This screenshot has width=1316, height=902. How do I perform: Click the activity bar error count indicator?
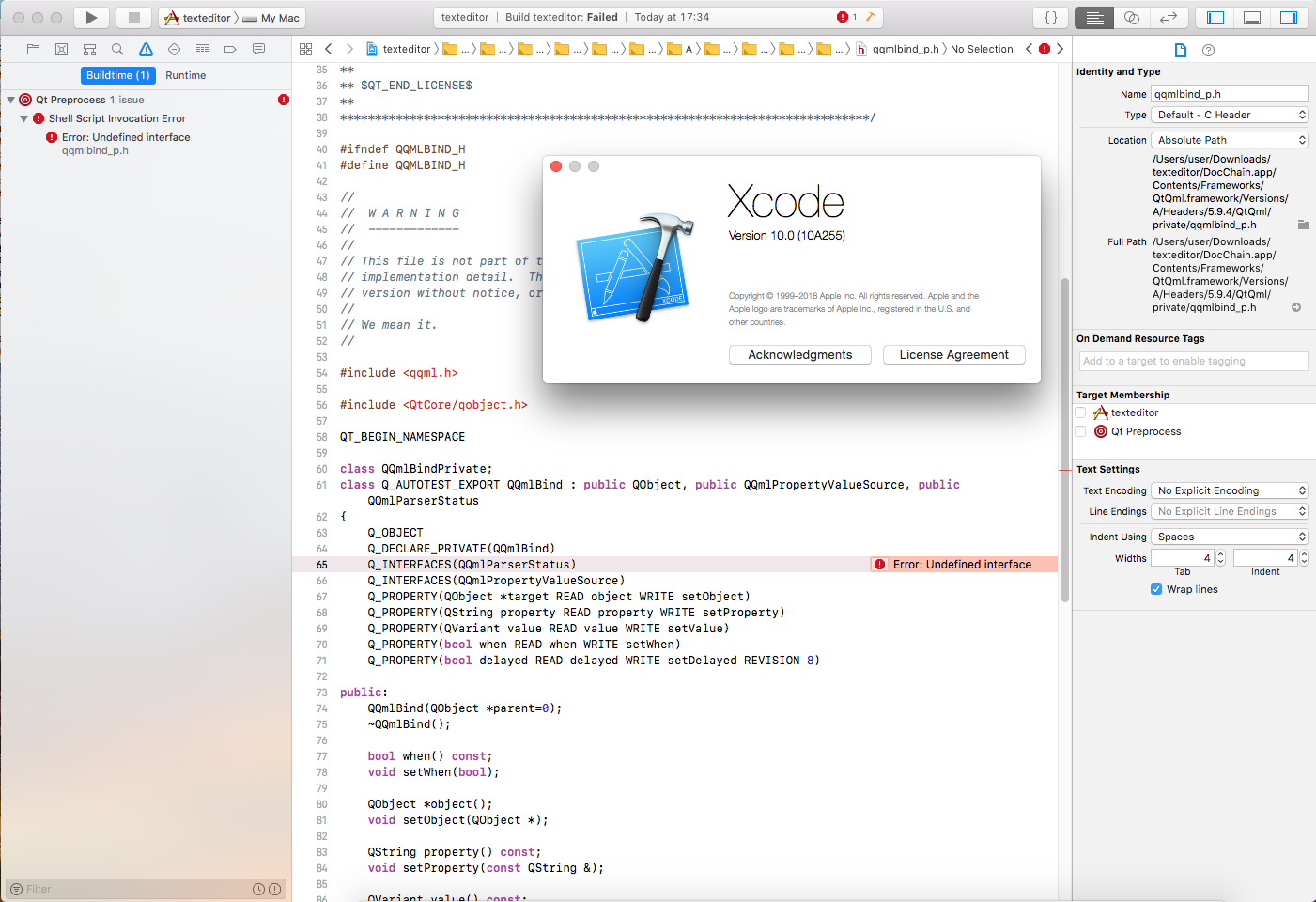point(847,17)
